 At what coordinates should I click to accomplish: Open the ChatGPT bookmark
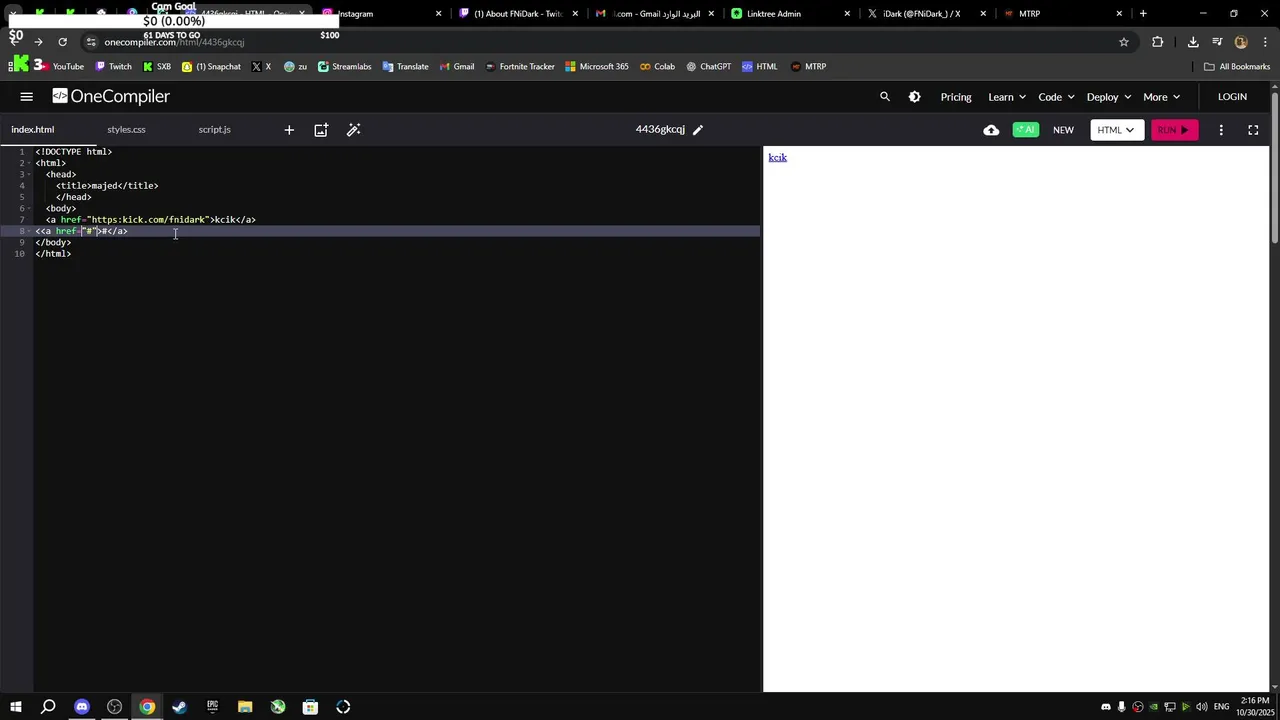708,67
